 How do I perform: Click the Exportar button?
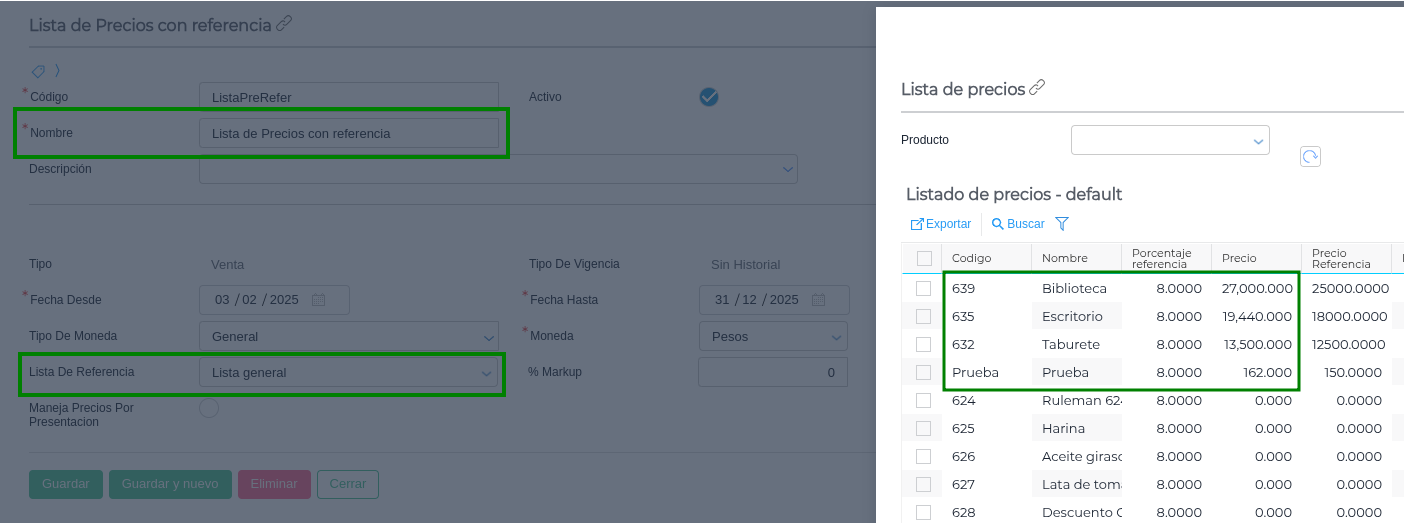coord(941,224)
